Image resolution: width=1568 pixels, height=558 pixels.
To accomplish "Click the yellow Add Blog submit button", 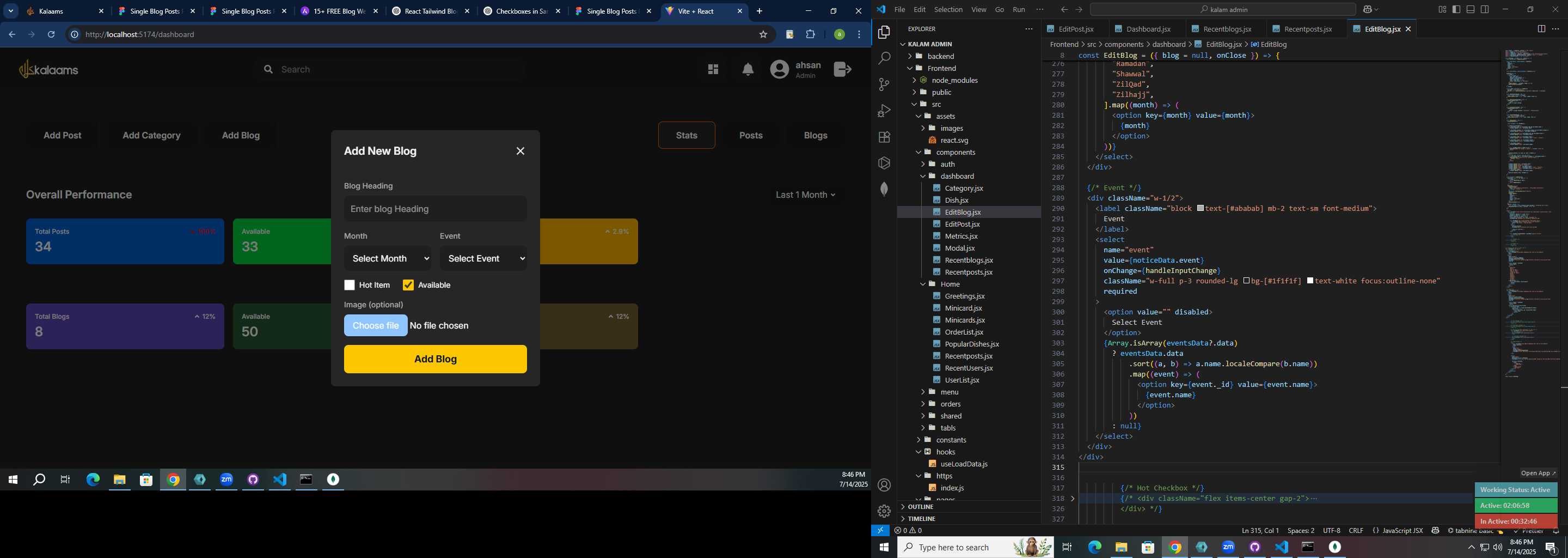I will pos(435,360).
